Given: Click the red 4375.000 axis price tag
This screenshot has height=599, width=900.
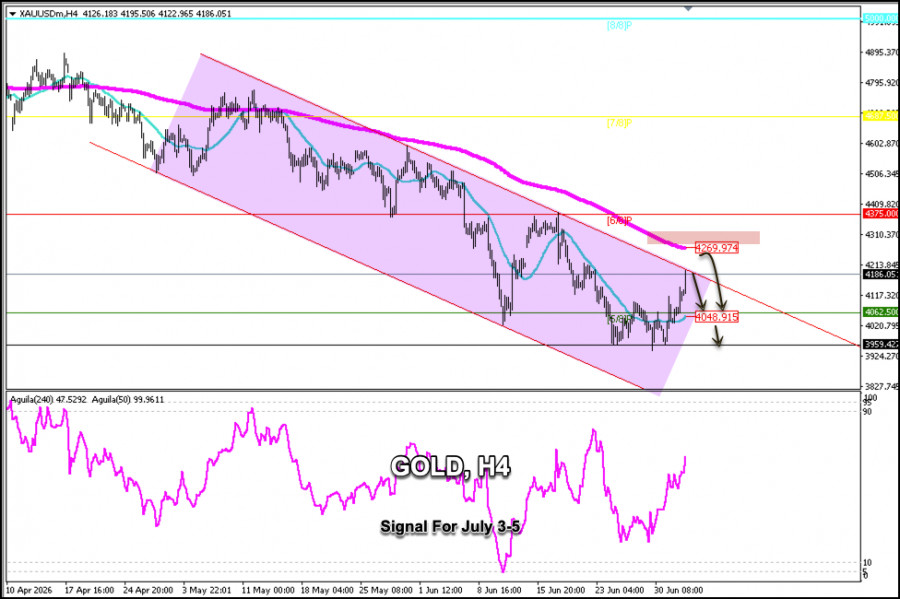Looking at the screenshot, I should coord(881,213).
